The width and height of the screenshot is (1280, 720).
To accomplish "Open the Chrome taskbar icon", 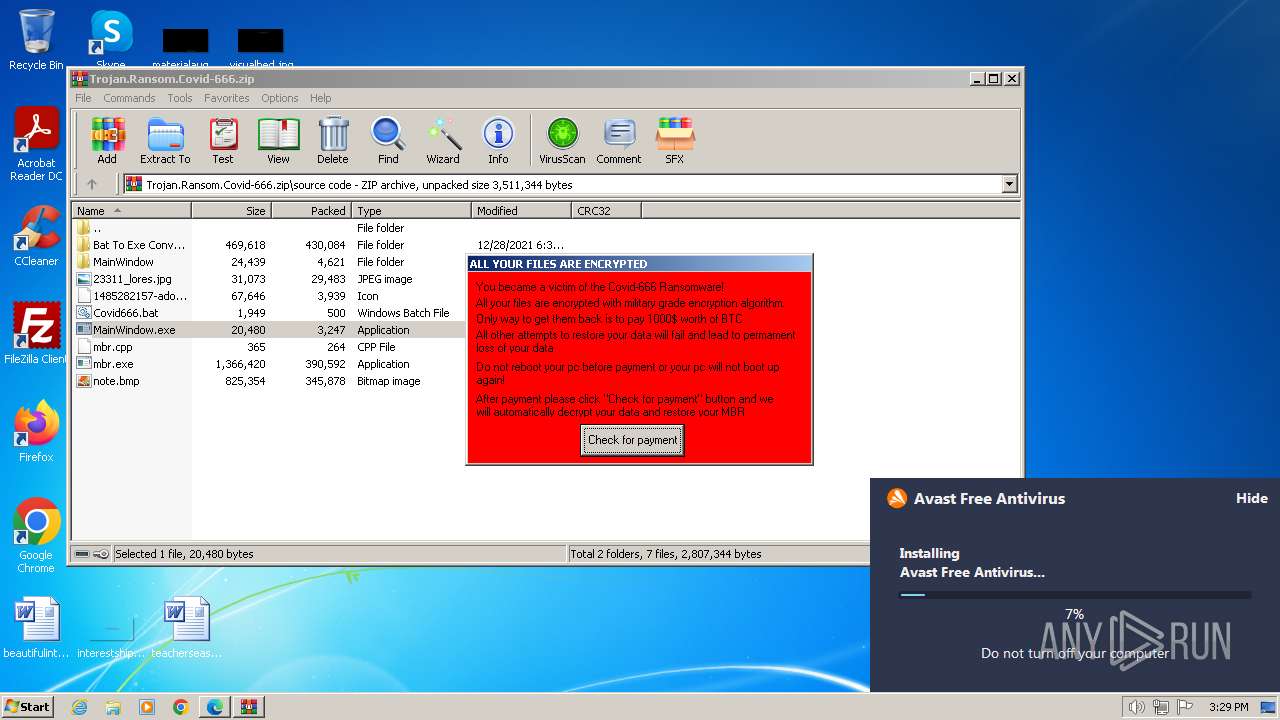I will tap(181, 707).
